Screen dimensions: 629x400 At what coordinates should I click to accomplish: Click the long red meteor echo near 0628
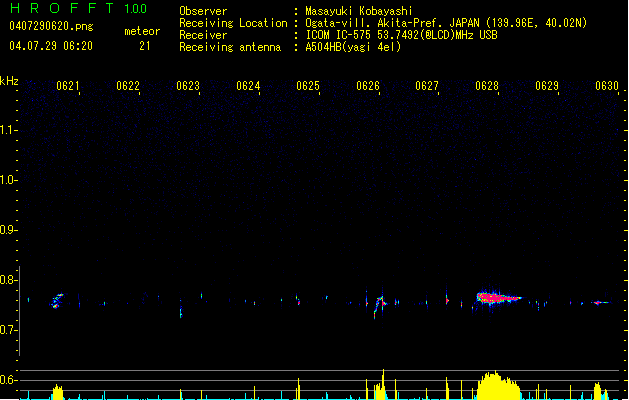(497, 298)
